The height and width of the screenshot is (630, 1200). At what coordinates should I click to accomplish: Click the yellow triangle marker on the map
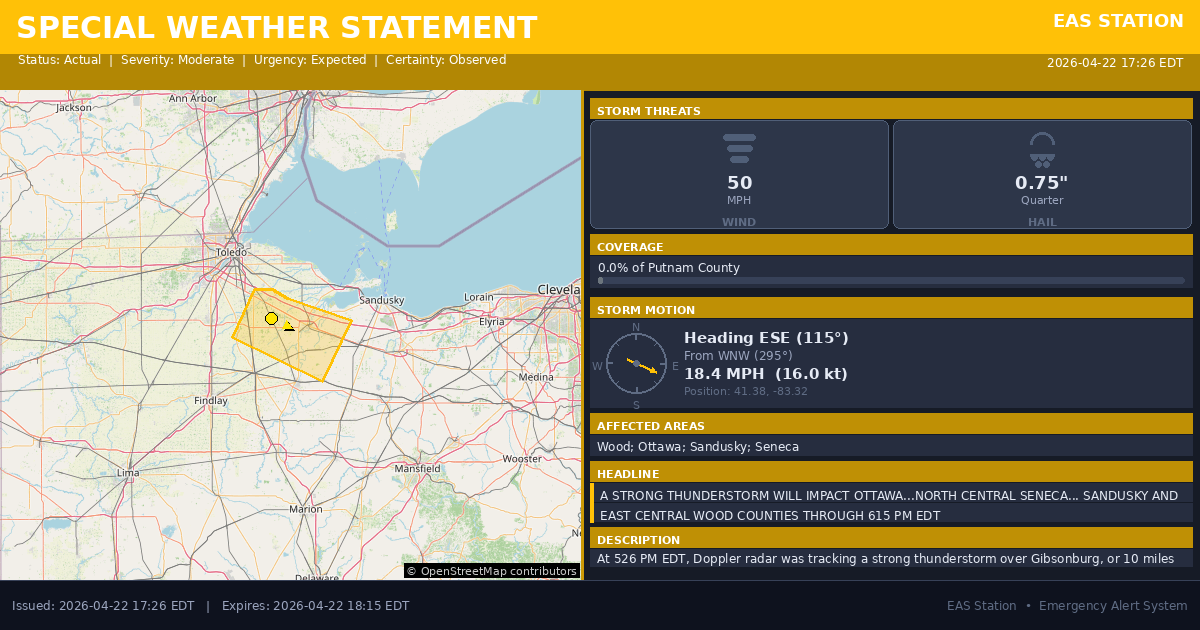[289, 326]
